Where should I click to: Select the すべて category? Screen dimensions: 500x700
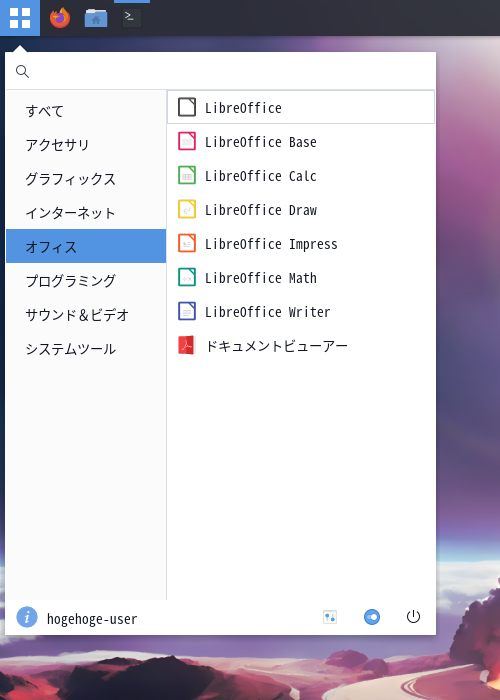86,111
